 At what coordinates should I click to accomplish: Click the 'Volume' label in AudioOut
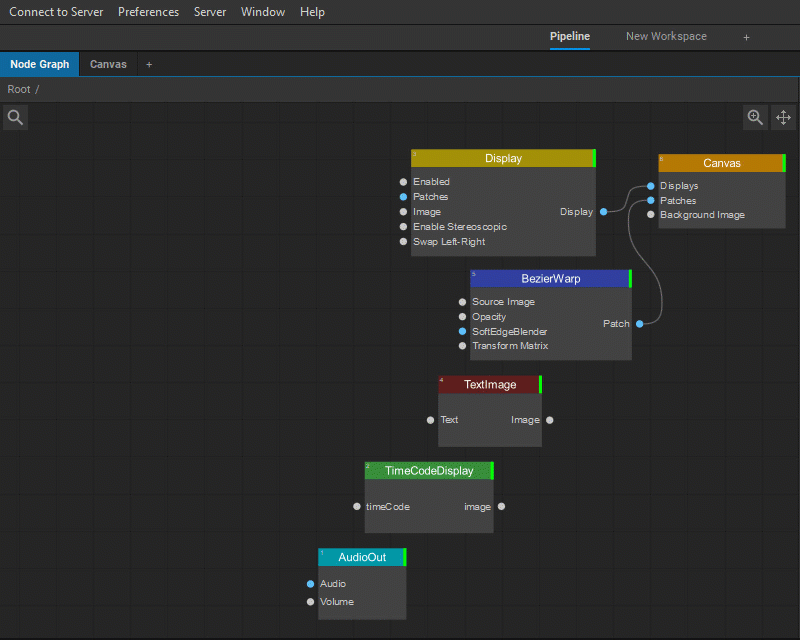[x=337, y=602]
